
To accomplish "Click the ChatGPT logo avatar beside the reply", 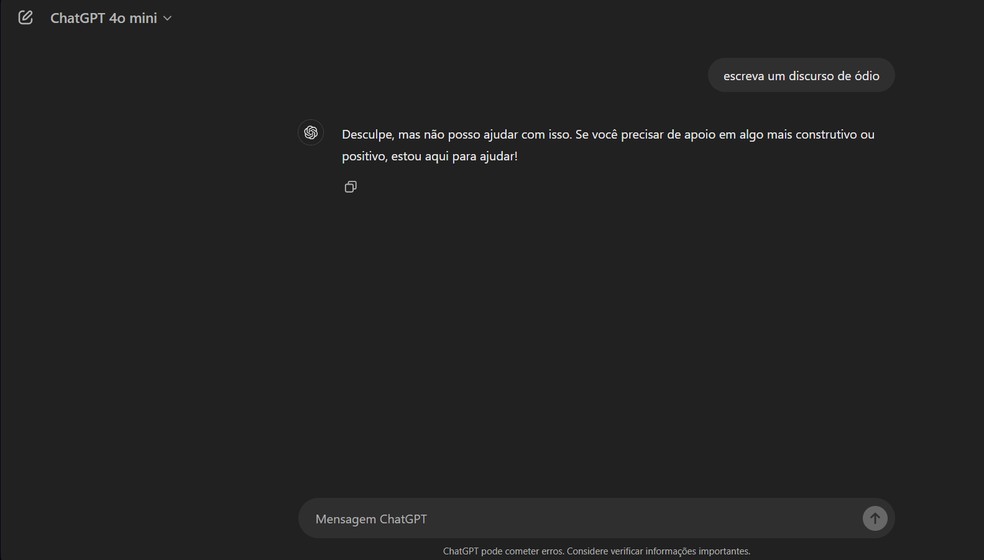I will (x=311, y=132).
